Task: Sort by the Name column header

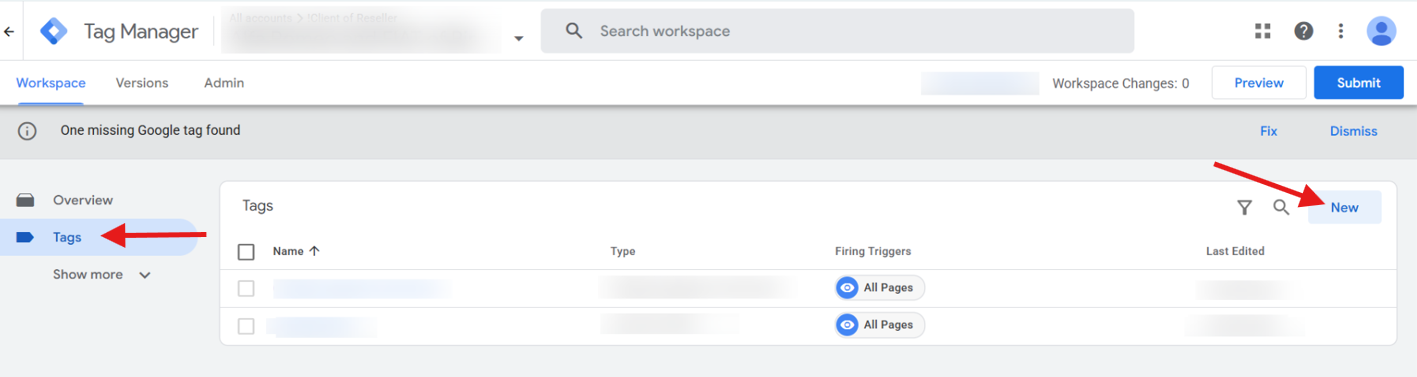Action: click(288, 251)
